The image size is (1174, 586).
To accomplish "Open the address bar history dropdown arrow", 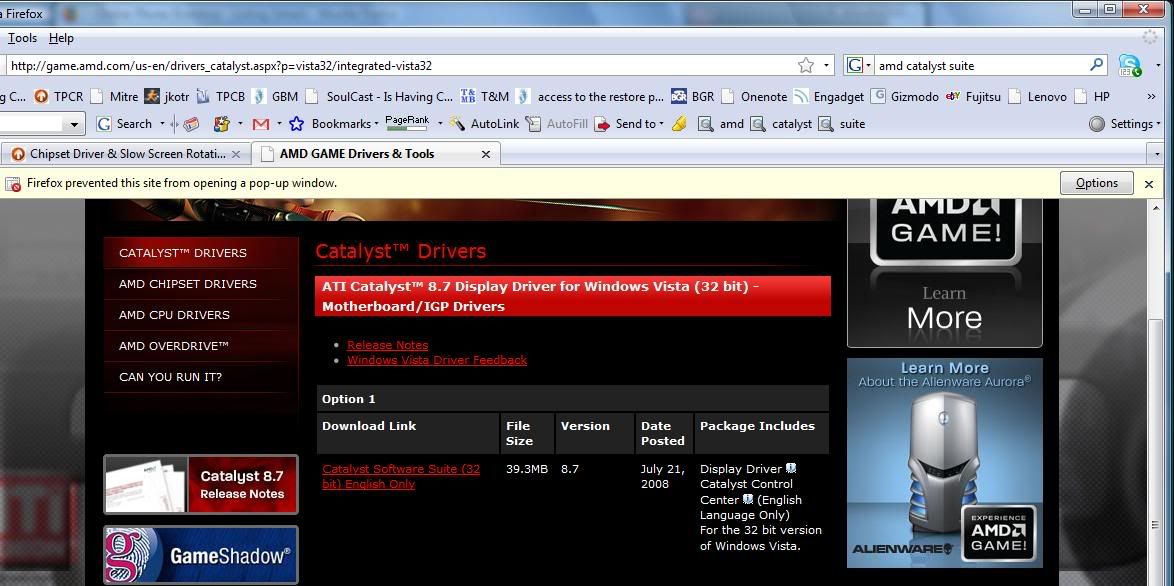I will (x=826, y=66).
